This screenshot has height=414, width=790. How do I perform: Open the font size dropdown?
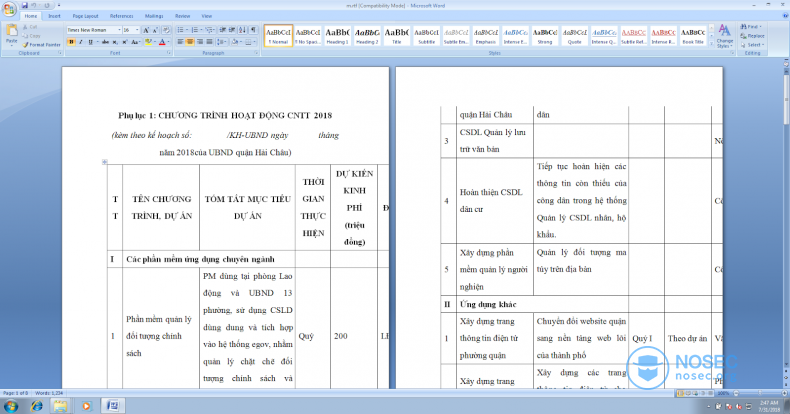137,30
